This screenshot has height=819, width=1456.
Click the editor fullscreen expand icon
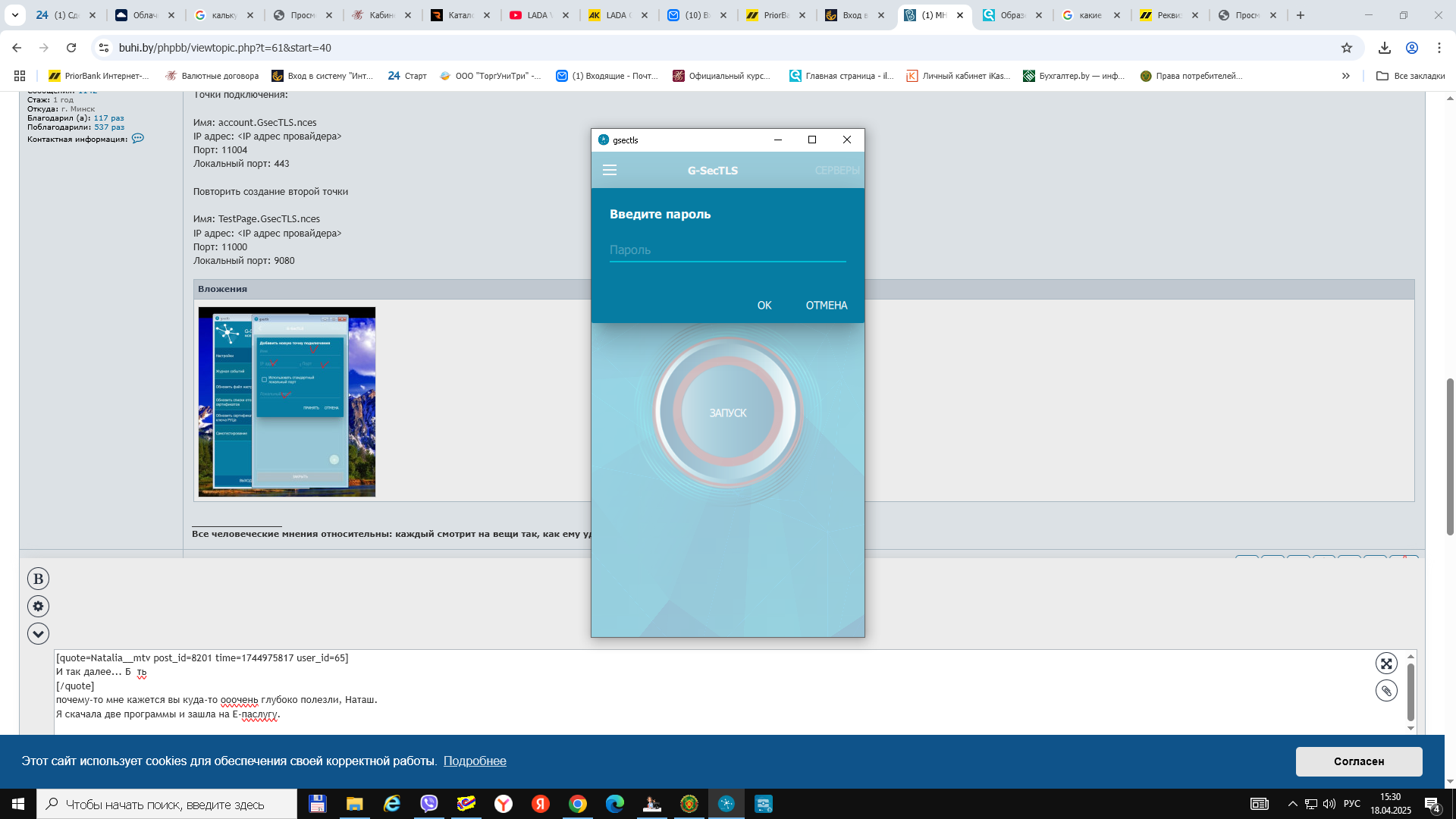(1386, 664)
